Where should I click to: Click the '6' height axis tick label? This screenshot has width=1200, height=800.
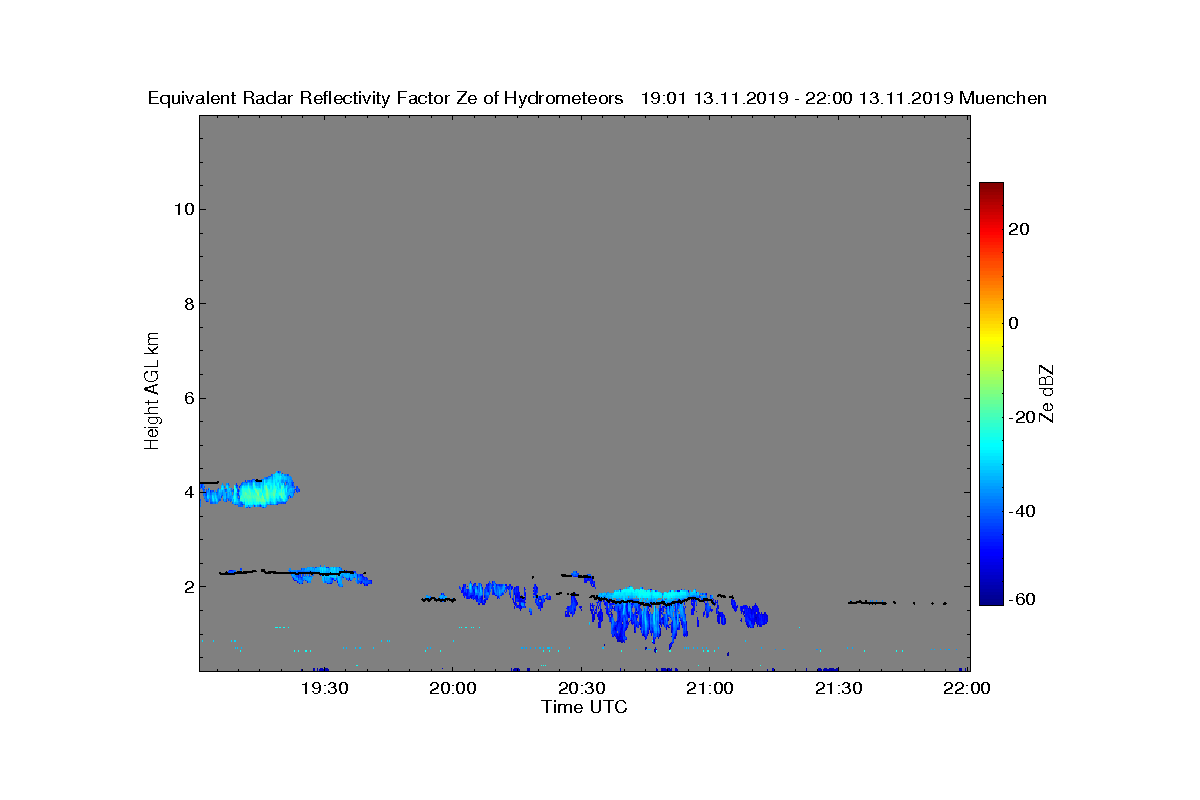187,398
